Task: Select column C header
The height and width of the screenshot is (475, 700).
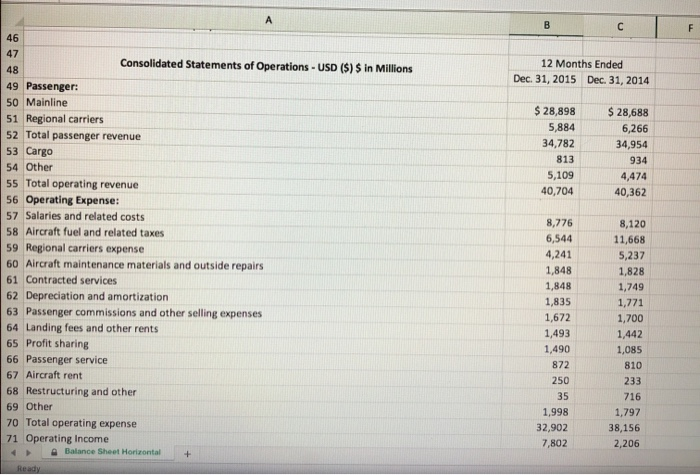Action: point(620,26)
